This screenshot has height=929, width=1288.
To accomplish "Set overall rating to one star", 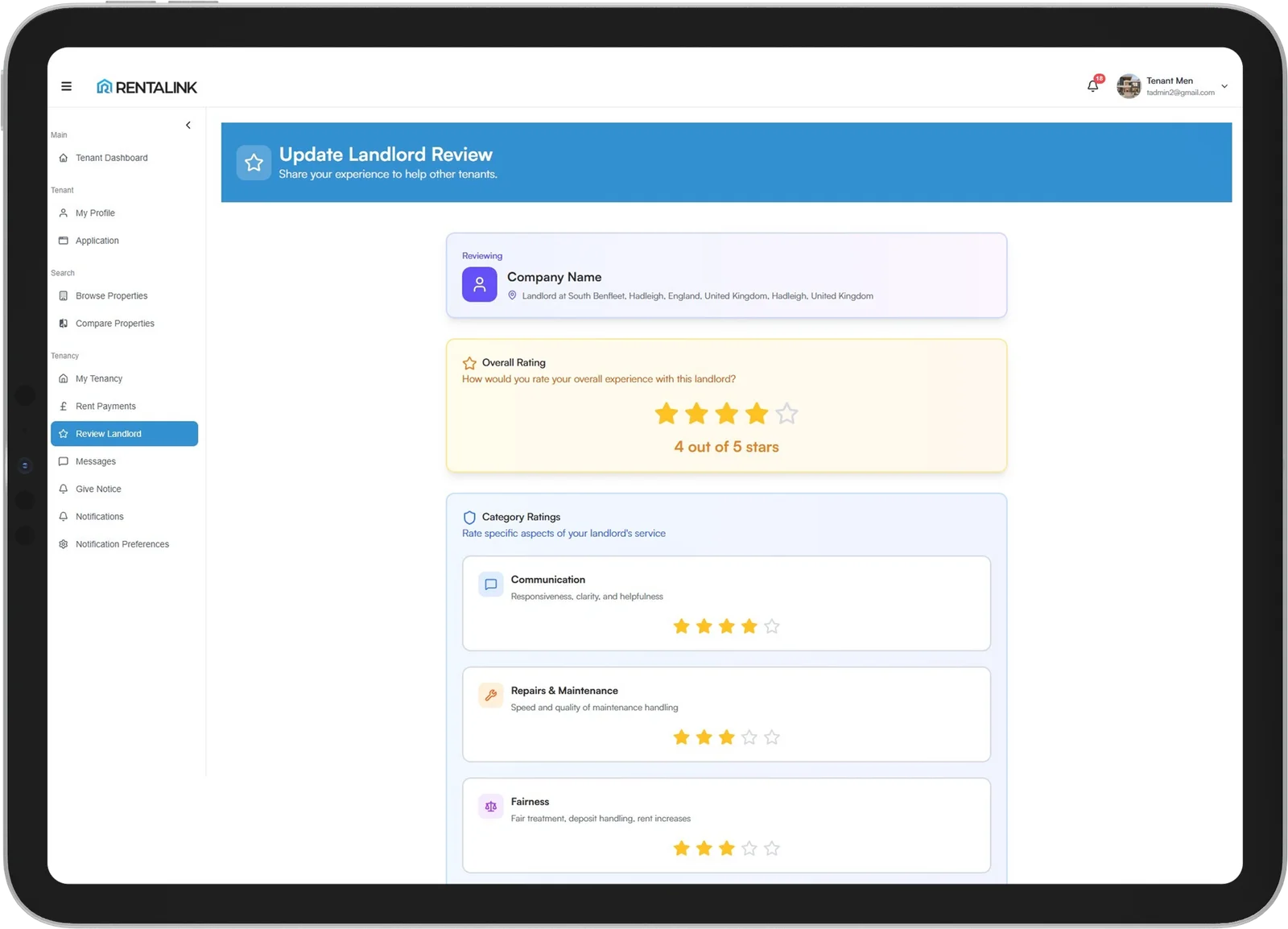I will point(667,414).
